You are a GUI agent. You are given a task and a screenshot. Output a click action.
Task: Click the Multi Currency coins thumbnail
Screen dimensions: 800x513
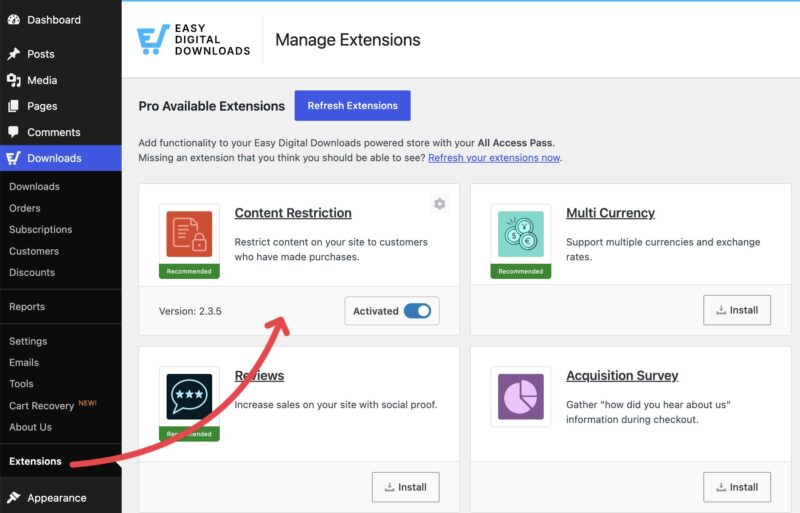click(x=520, y=234)
